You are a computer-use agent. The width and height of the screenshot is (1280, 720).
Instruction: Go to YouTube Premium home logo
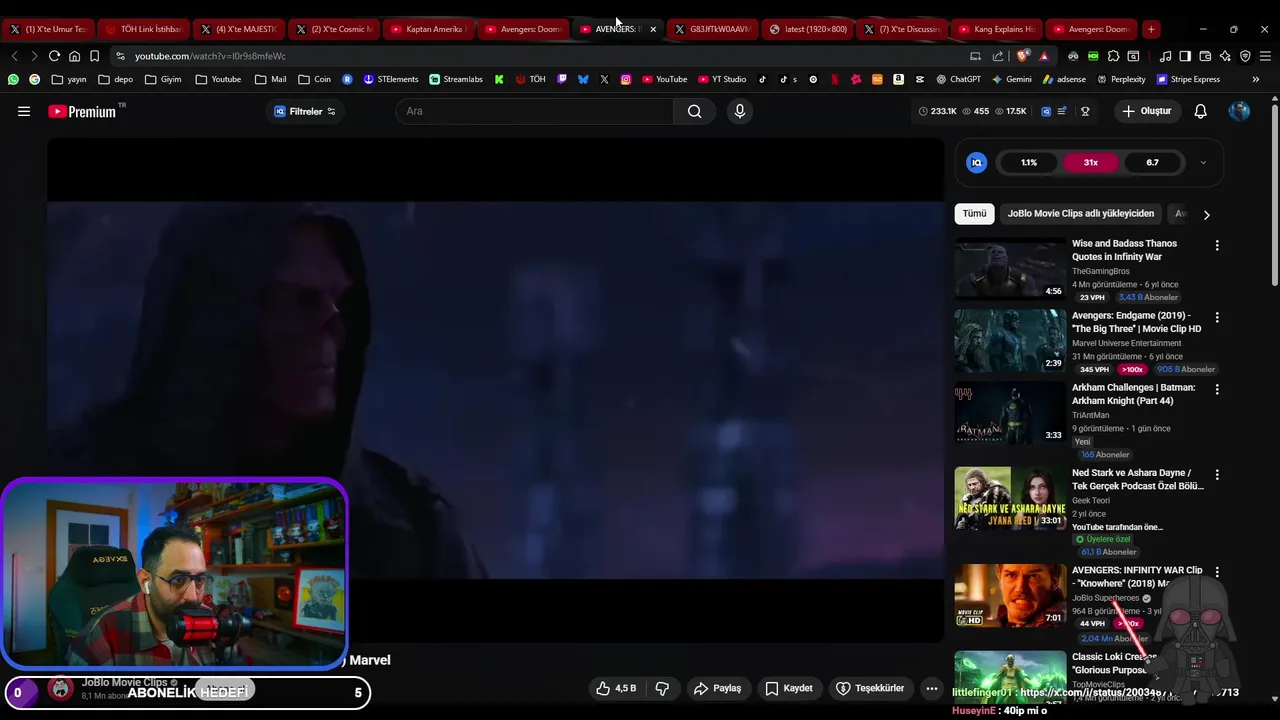[x=82, y=111]
